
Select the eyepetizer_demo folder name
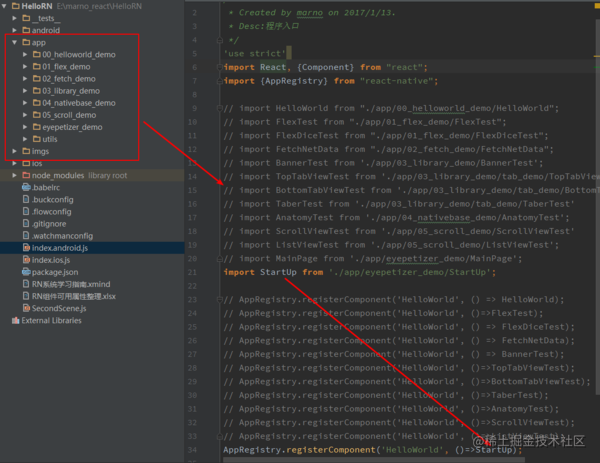pyautogui.click(x=72, y=127)
